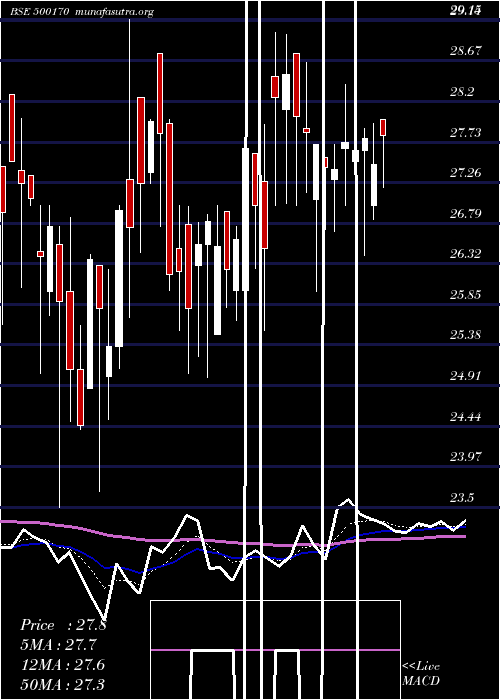Click the 'Price : 27.8' readout
This screenshot has width=500, height=700.
pos(63,625)
